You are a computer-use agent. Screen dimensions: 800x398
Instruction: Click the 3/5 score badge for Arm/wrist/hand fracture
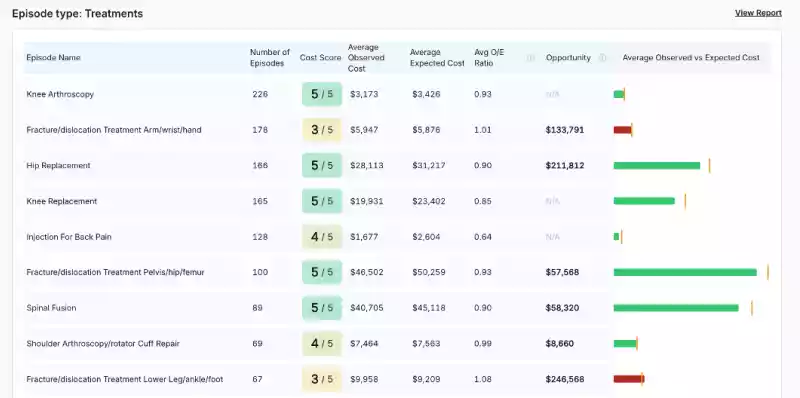[x=322, y=130]
